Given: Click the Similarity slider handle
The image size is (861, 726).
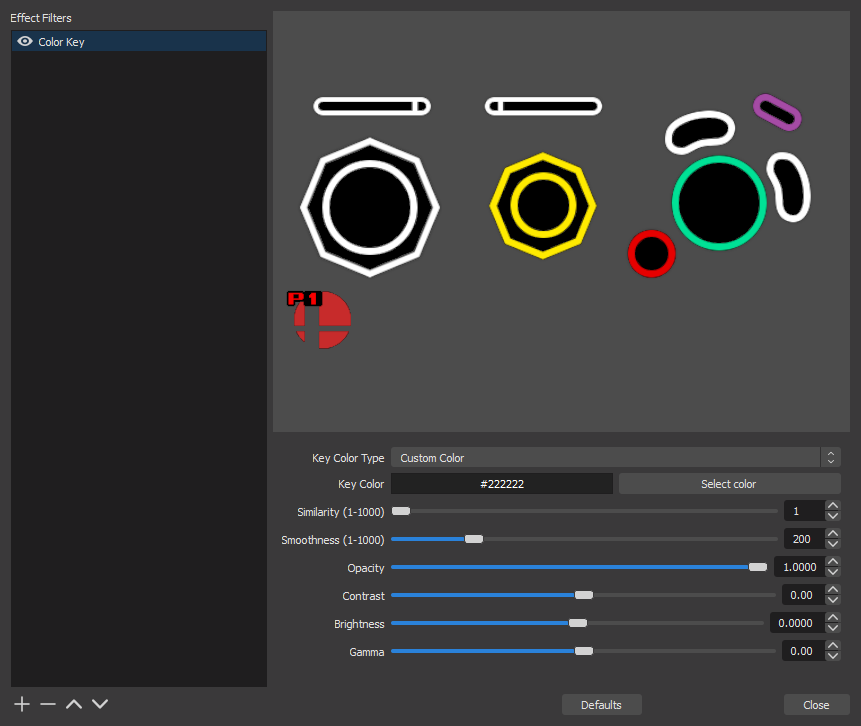Looking at the screenshot, I should click(x=401, y=511).
